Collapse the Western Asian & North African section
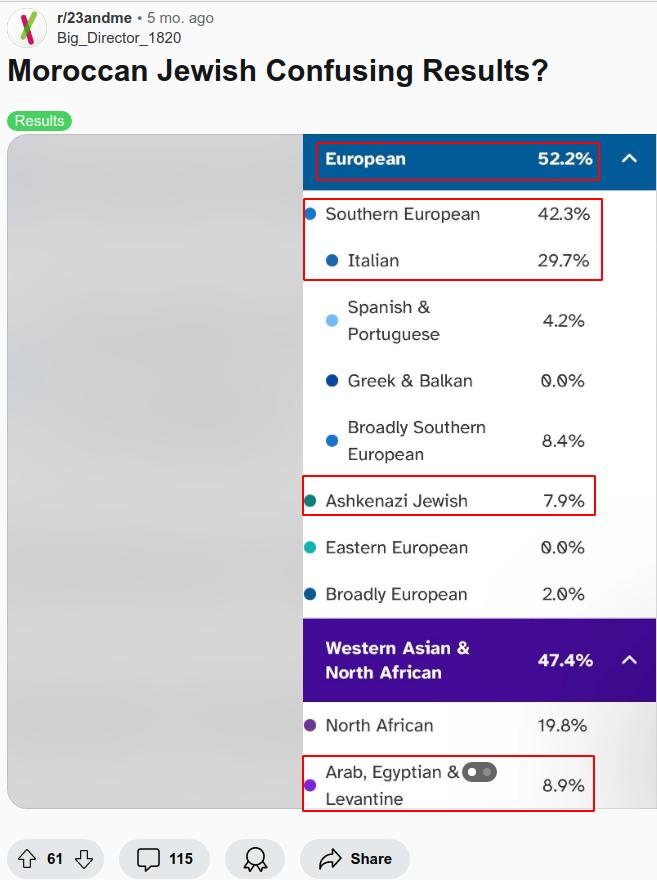The width and height of the screenshot is (657, 880). pos(629,660)
